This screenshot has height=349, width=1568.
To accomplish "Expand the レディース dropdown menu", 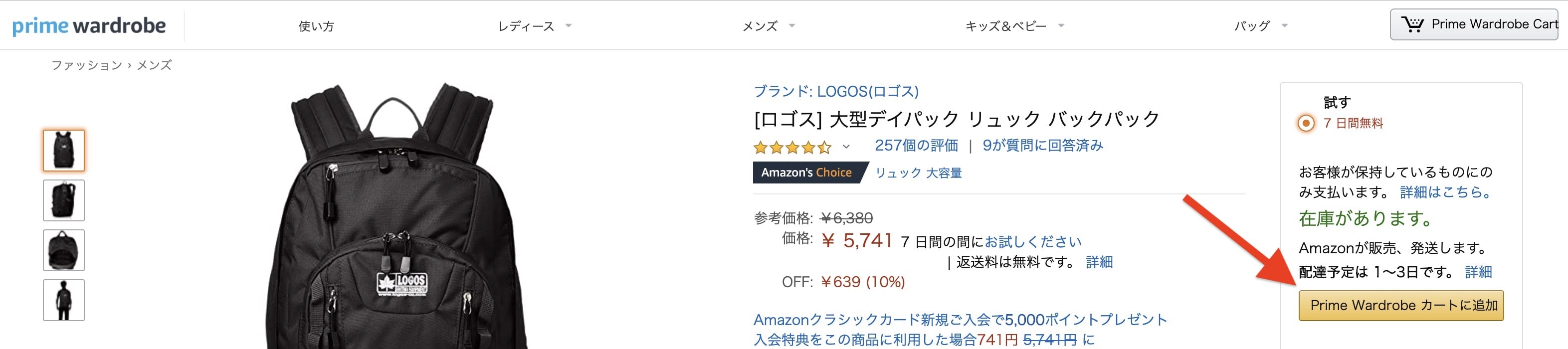I will [534, 26].
